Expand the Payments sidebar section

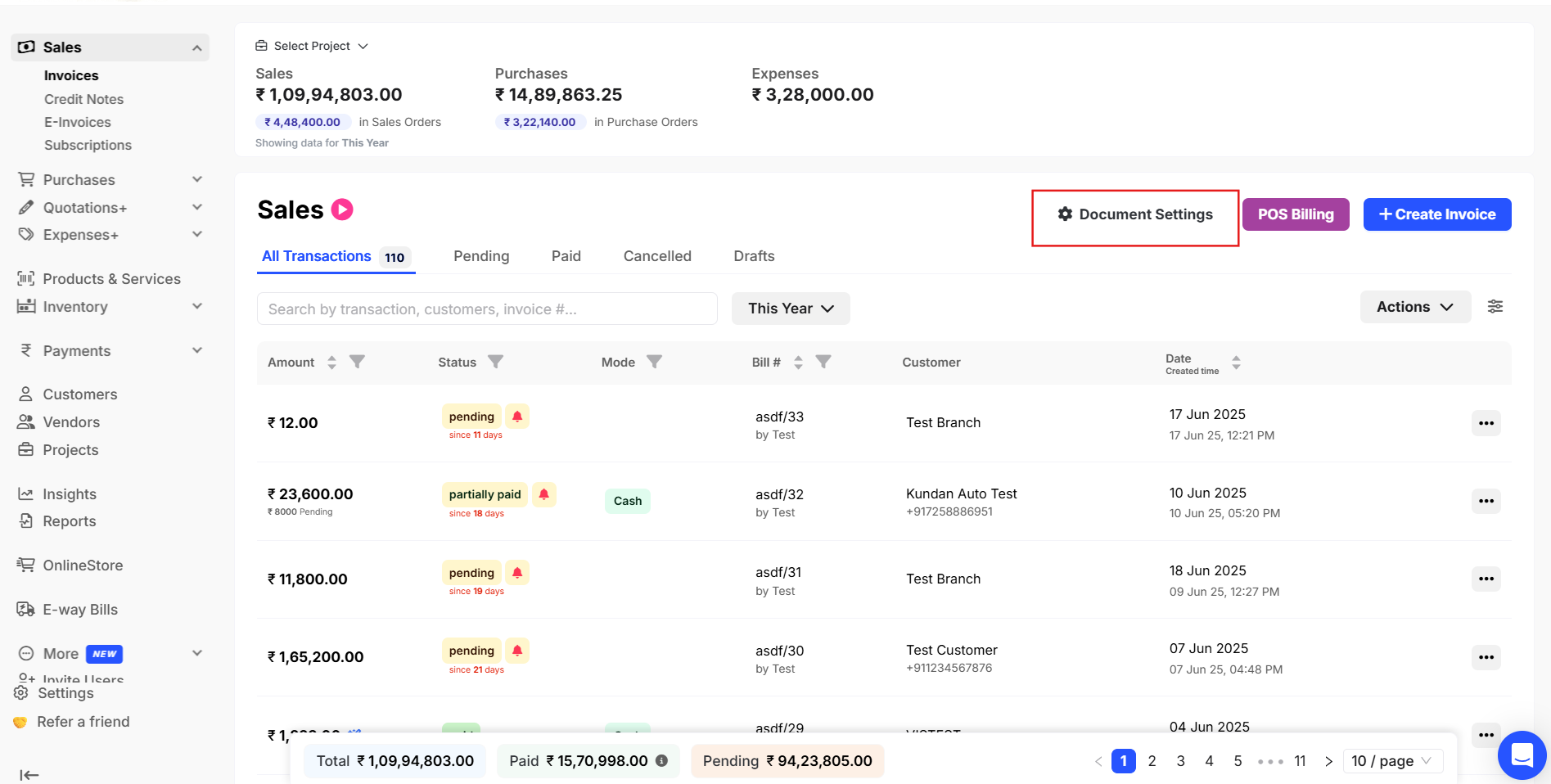point(196,350)
